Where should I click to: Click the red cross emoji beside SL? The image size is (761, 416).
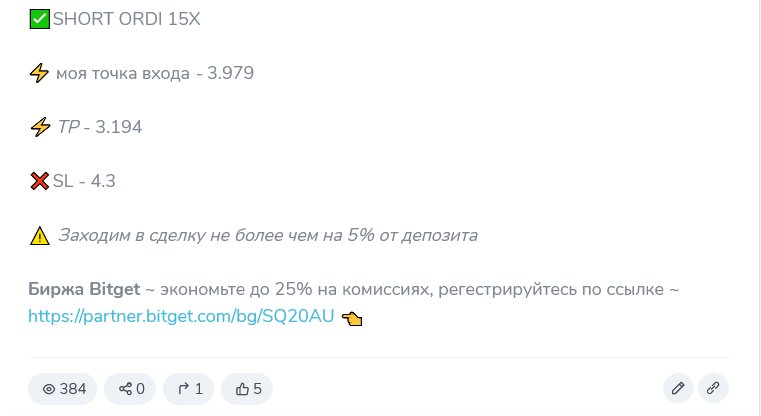click(x=39, y=181)
